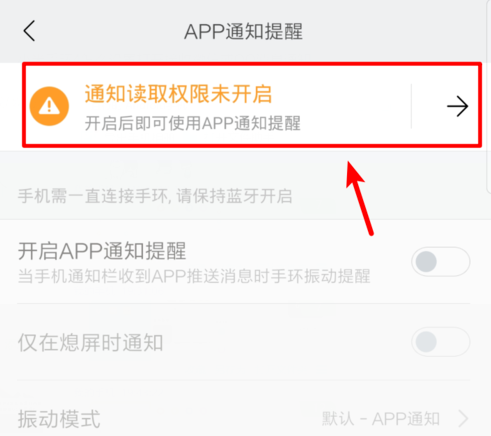Enable the 开启APP通知提醒 switch
Viewport: 491px width, 436px height.
coord(441,262)
